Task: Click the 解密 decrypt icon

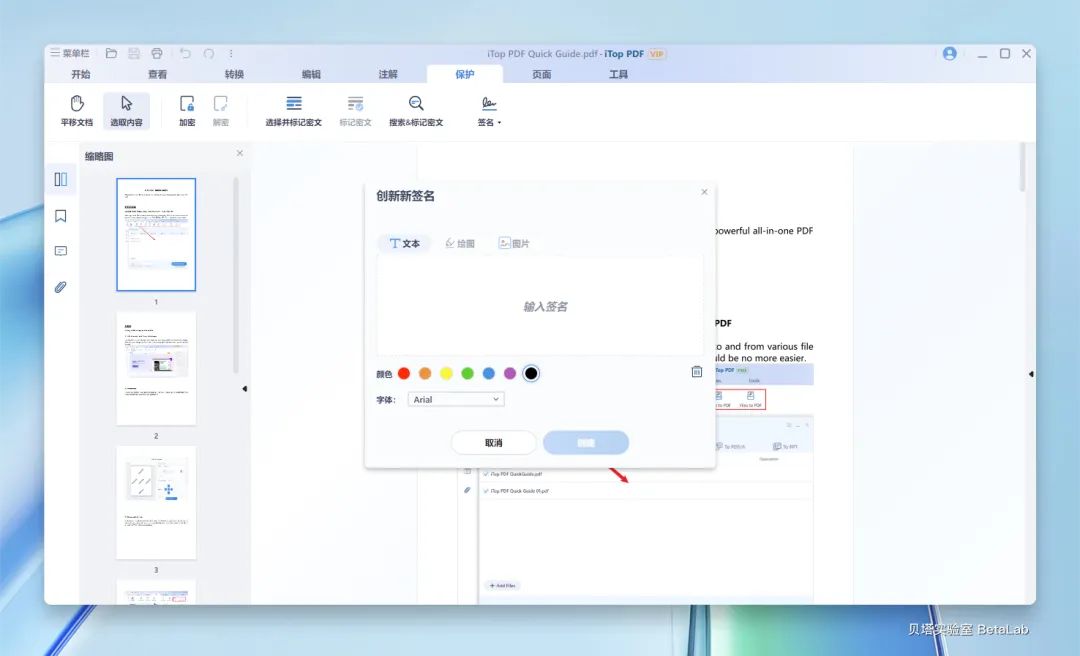Action: pos(220,111)
